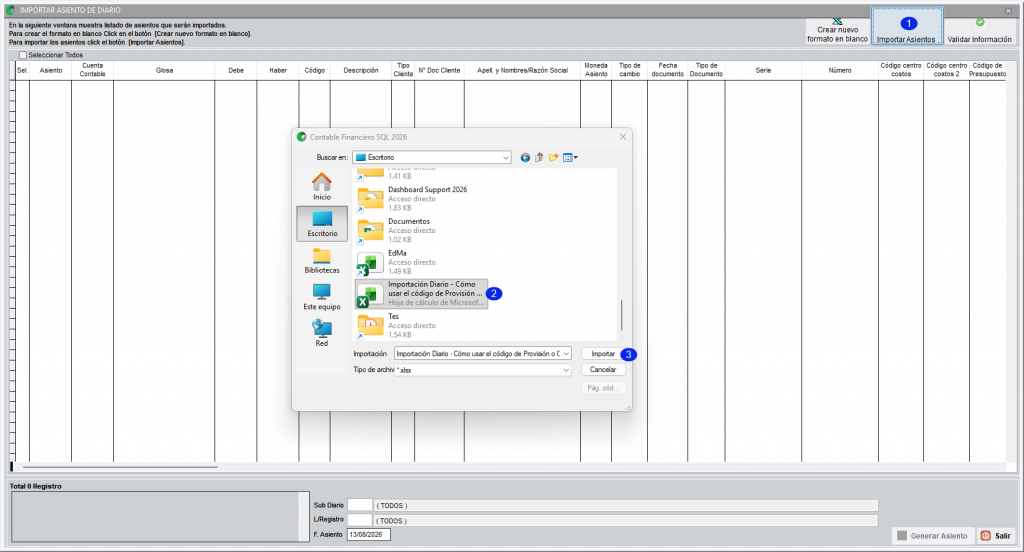
Task: Click the Código de Presupuesto column header
Action: [x=987, y=71]
